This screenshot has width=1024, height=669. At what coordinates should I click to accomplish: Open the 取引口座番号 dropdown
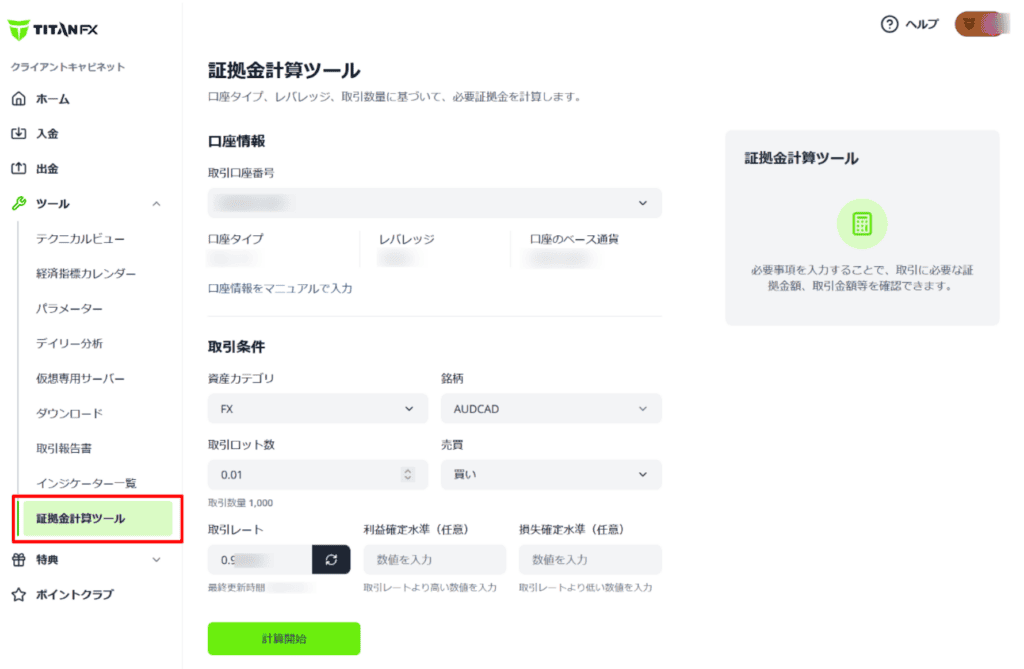[435, 203]
